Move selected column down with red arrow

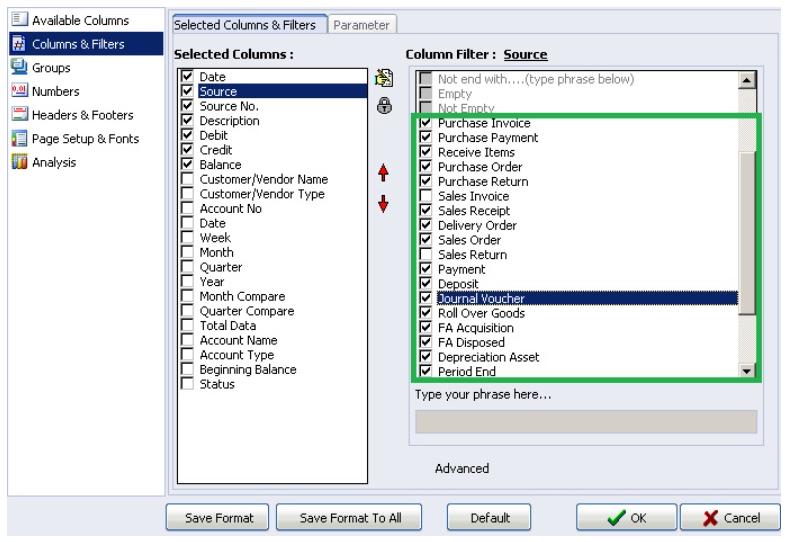[383, 204]
